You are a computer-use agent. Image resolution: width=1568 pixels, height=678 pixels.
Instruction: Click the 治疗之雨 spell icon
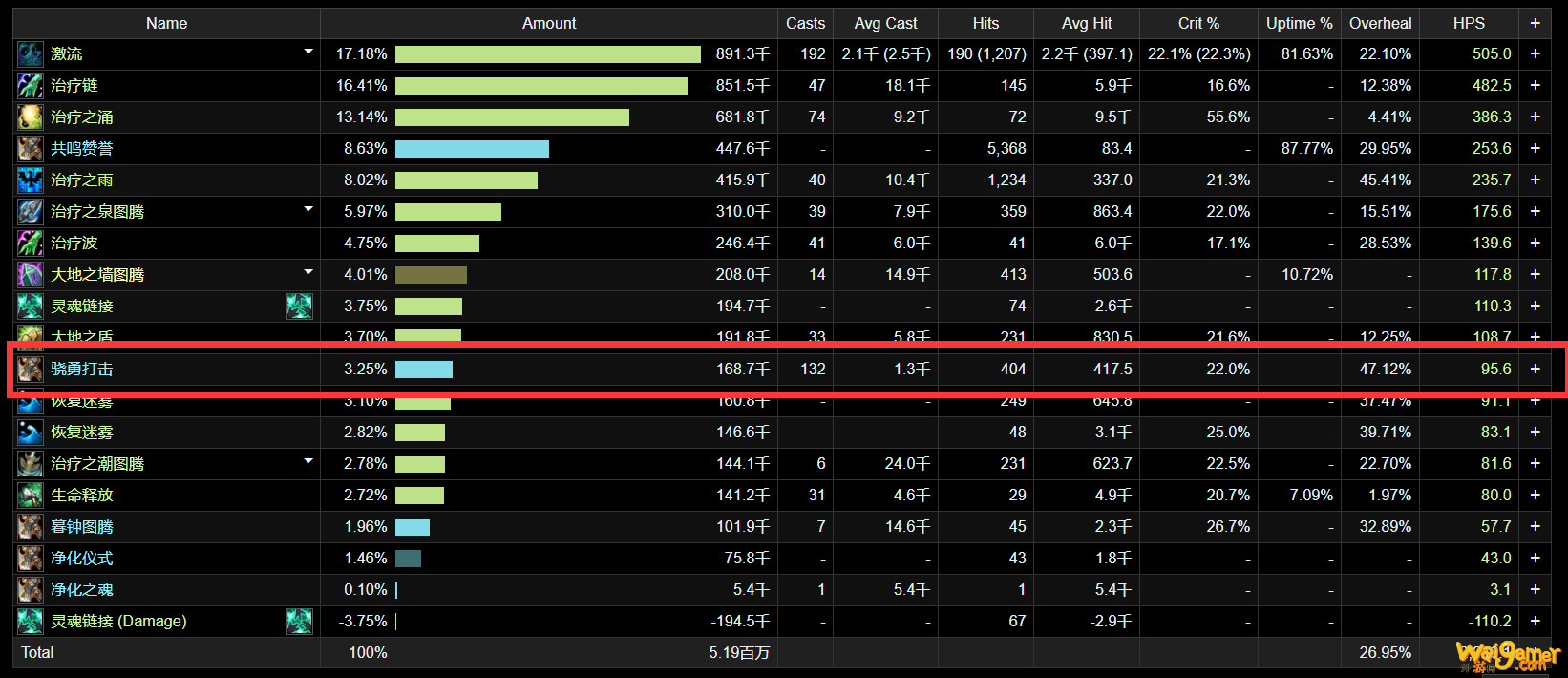tap(31, 180)
